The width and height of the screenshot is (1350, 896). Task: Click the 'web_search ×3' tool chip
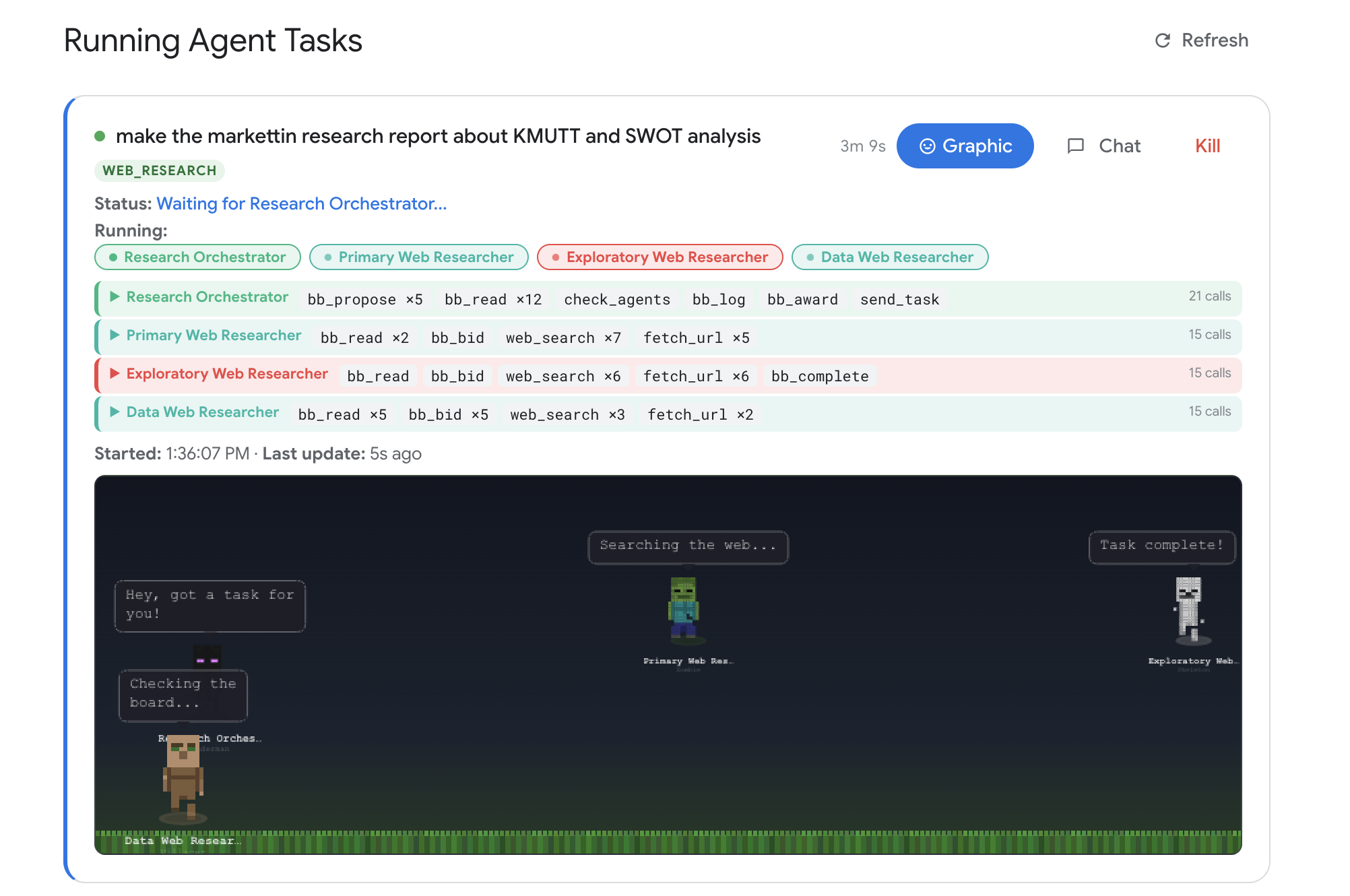pos(567,414)
